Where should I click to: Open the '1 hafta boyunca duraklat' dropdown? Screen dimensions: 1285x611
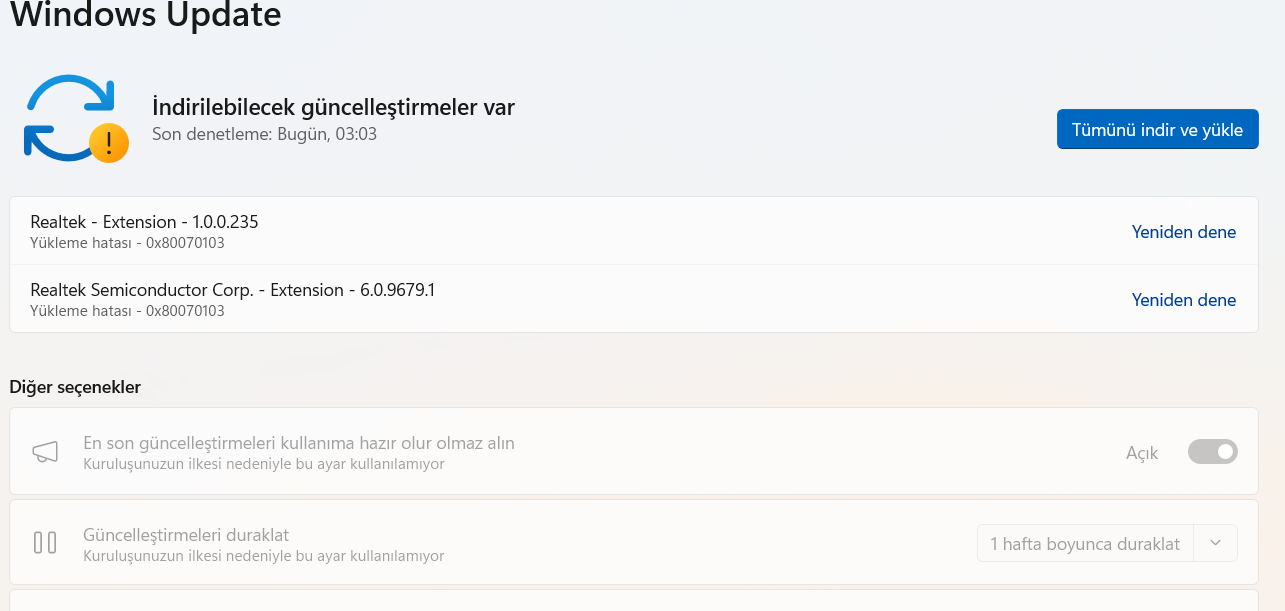[1085, 544]
